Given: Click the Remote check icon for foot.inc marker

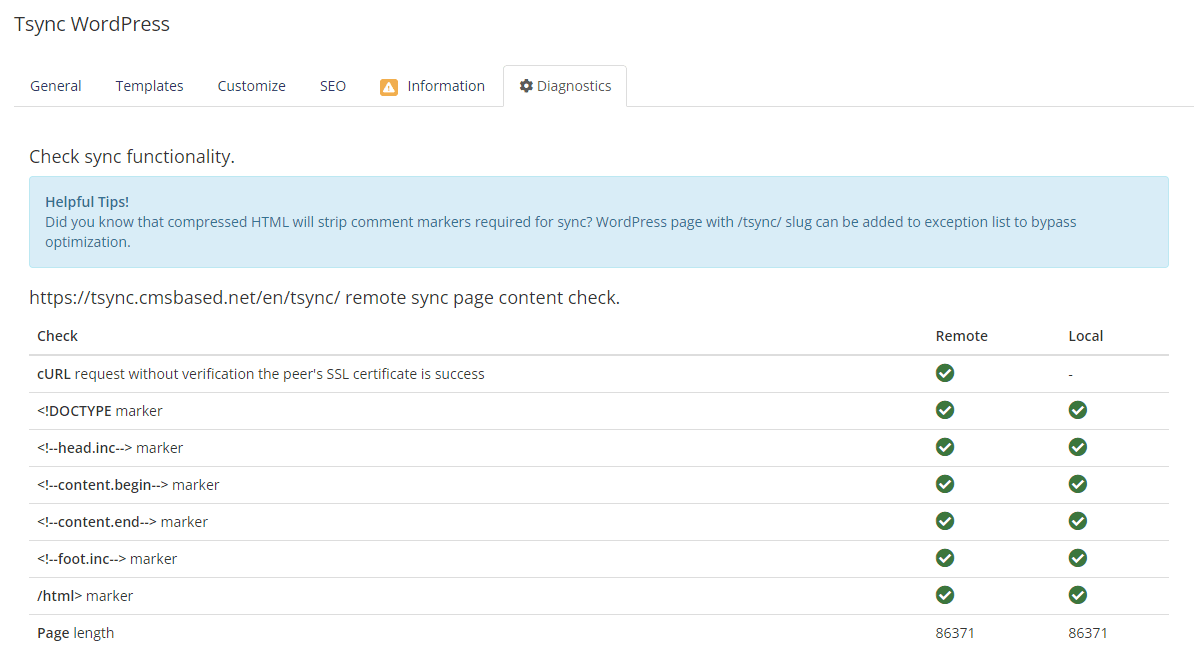Looking at the screenshot, I should click(945, 559).
